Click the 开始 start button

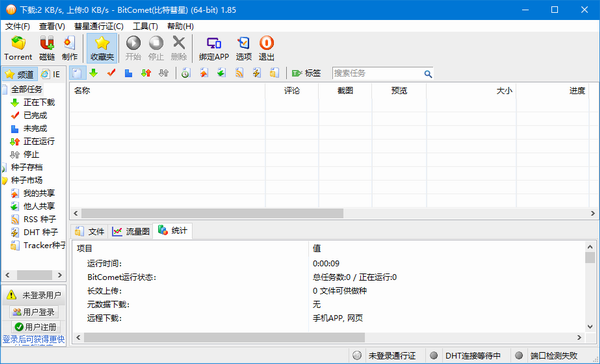[x=133, y=48]
